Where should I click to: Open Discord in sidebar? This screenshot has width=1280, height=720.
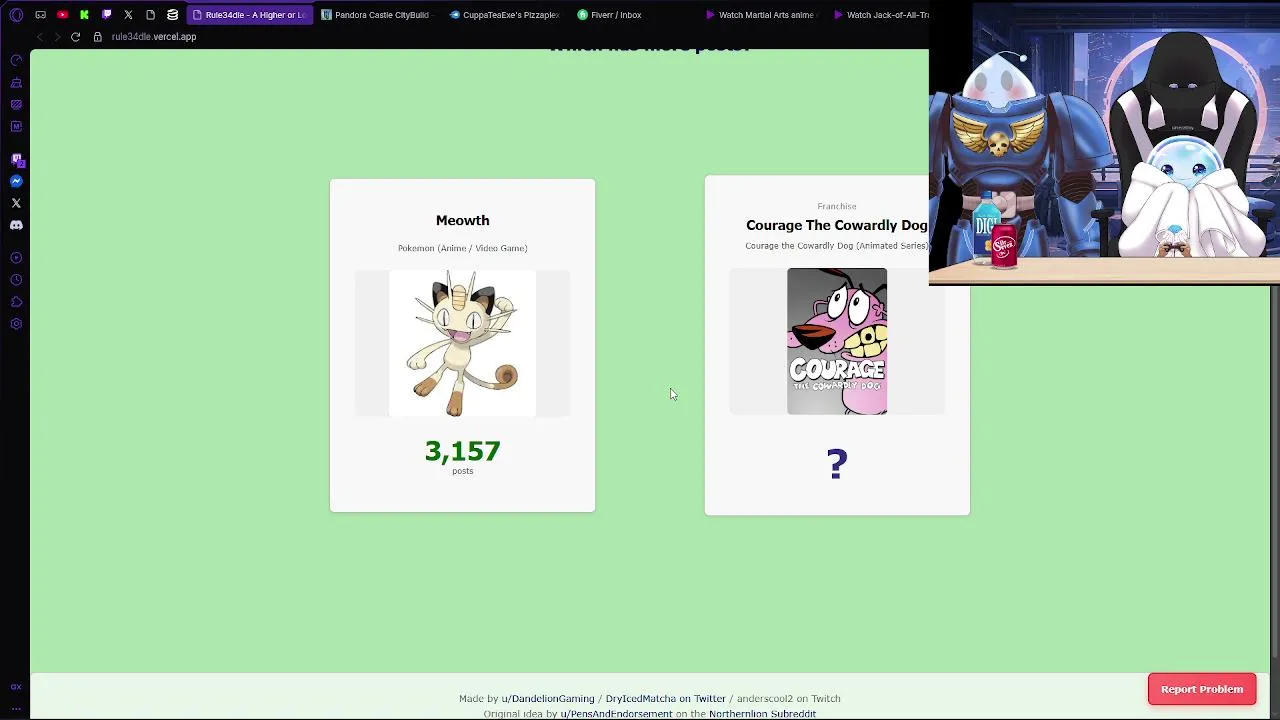pos(16,225)
